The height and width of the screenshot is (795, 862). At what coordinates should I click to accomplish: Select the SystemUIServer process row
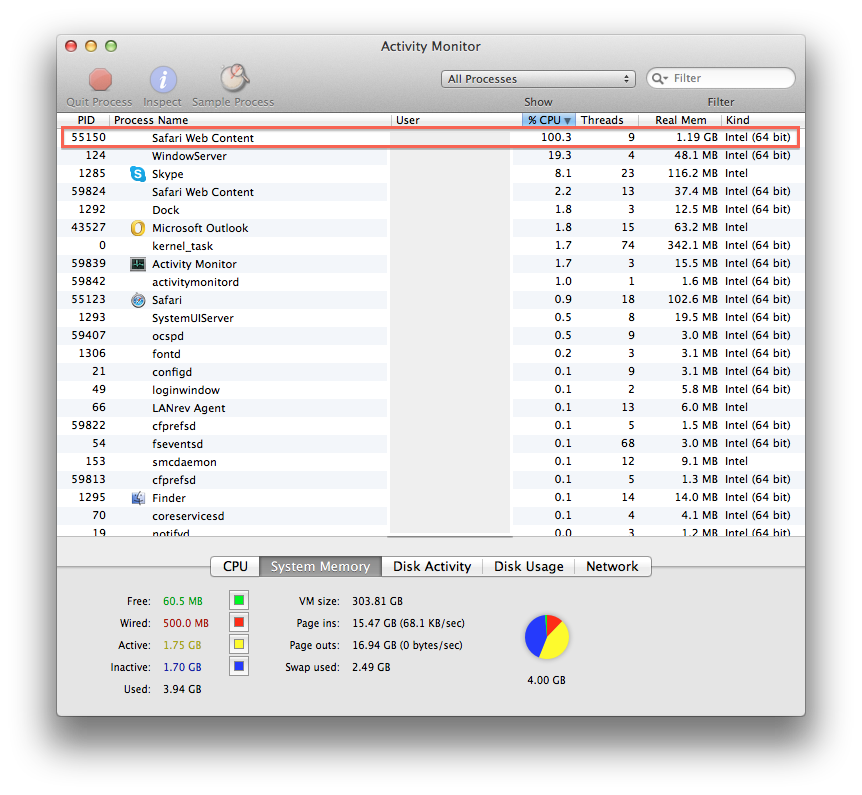pos(430,318)
